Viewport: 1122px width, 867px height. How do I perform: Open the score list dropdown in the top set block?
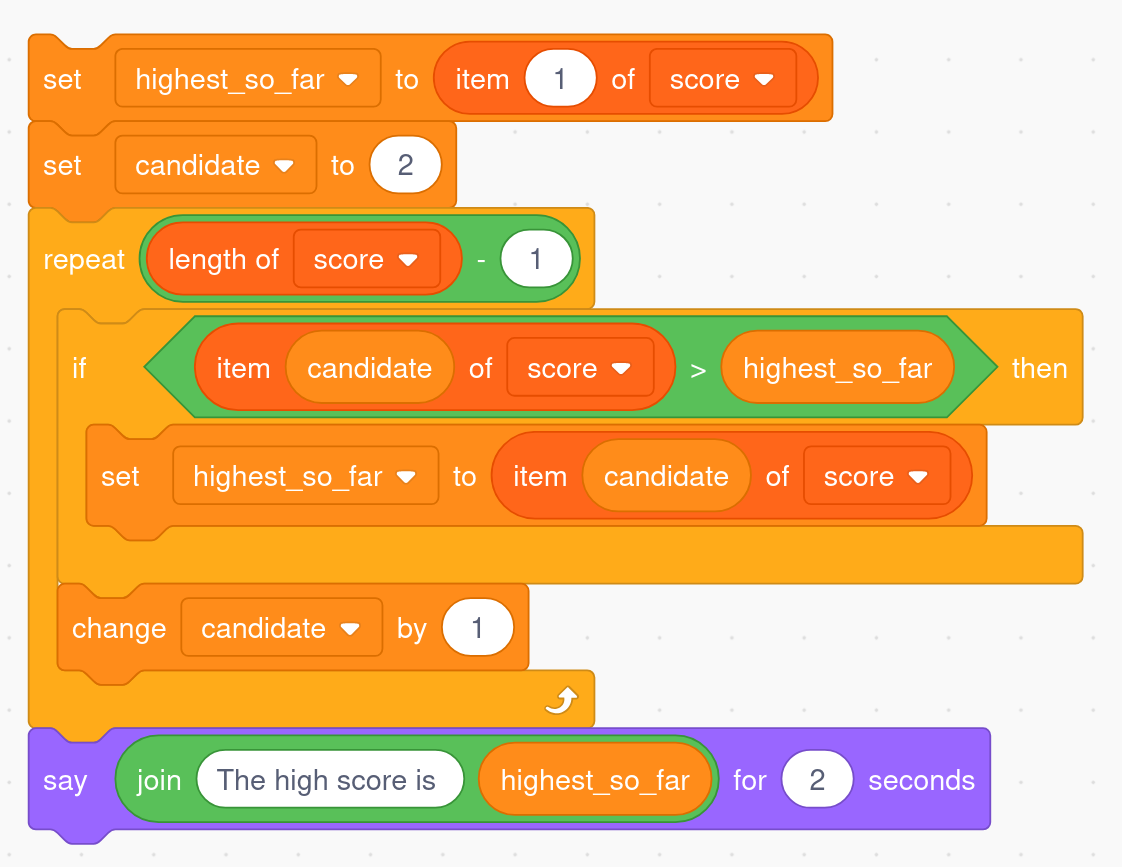[x=764, y=80]
